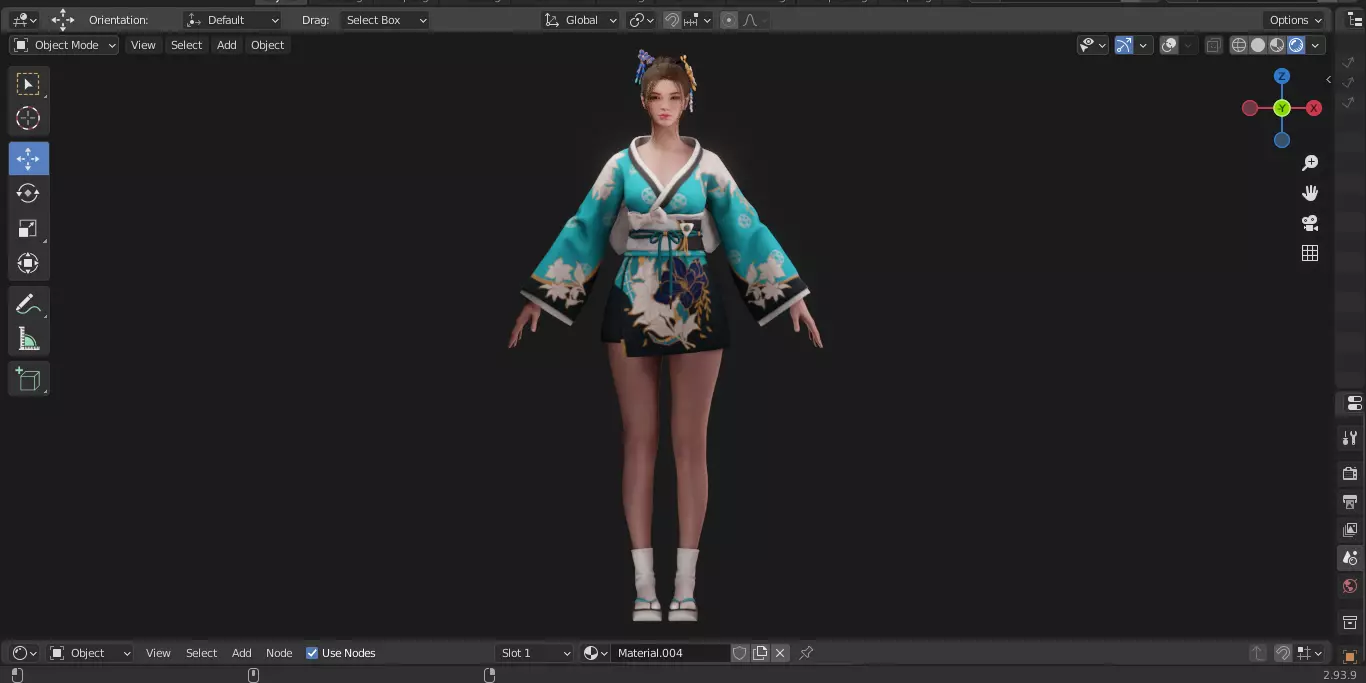
Task: Toggle X-ray mode
Action: [x=1213, y=45]
